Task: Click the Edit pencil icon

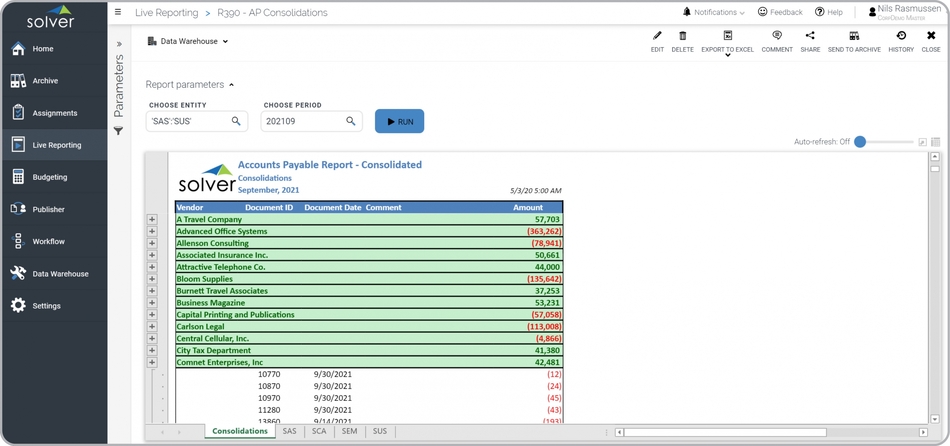Action: pyautogui.click(x=657, y=36)
